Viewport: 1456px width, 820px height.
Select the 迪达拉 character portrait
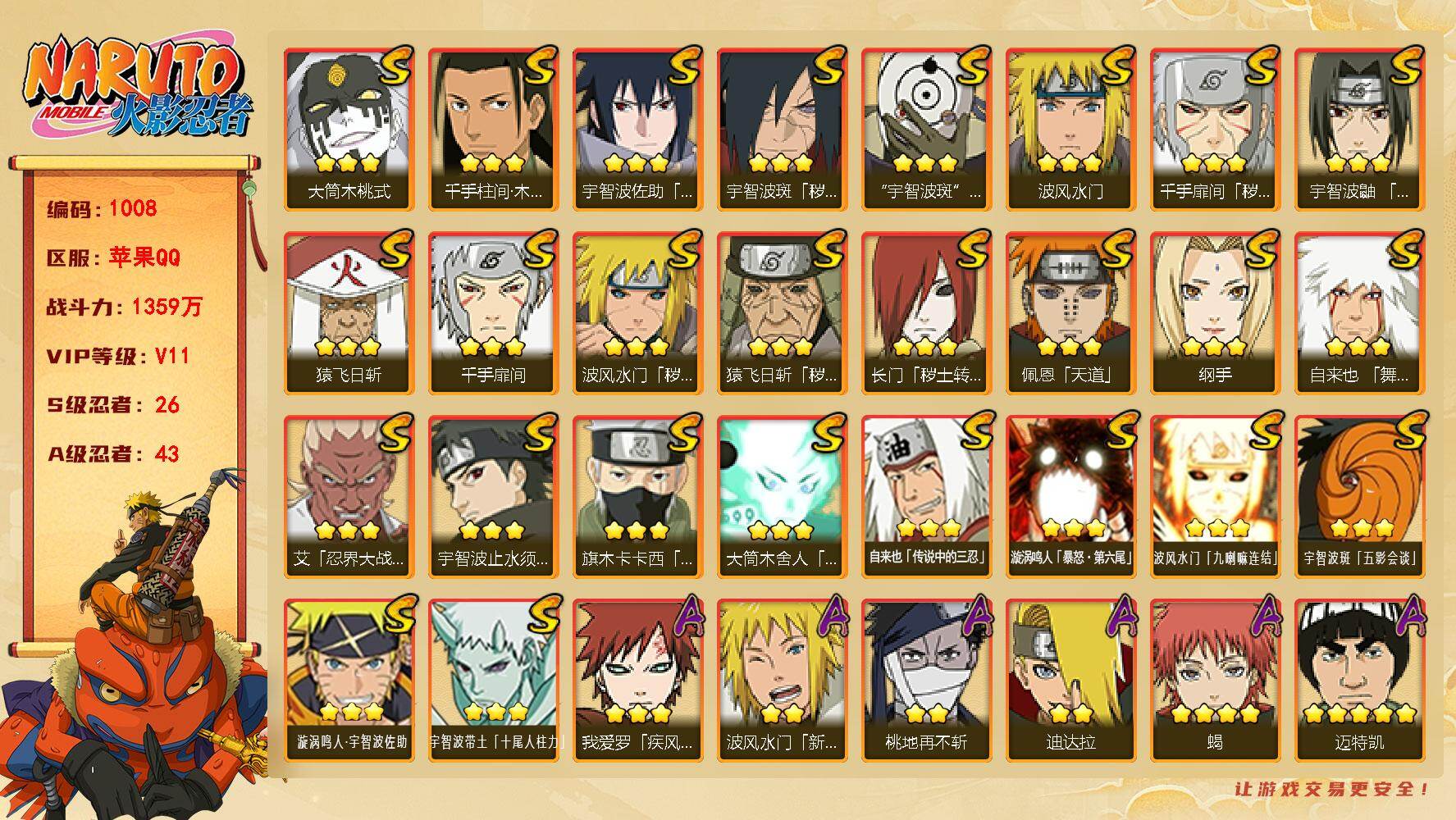[1070, 680]
